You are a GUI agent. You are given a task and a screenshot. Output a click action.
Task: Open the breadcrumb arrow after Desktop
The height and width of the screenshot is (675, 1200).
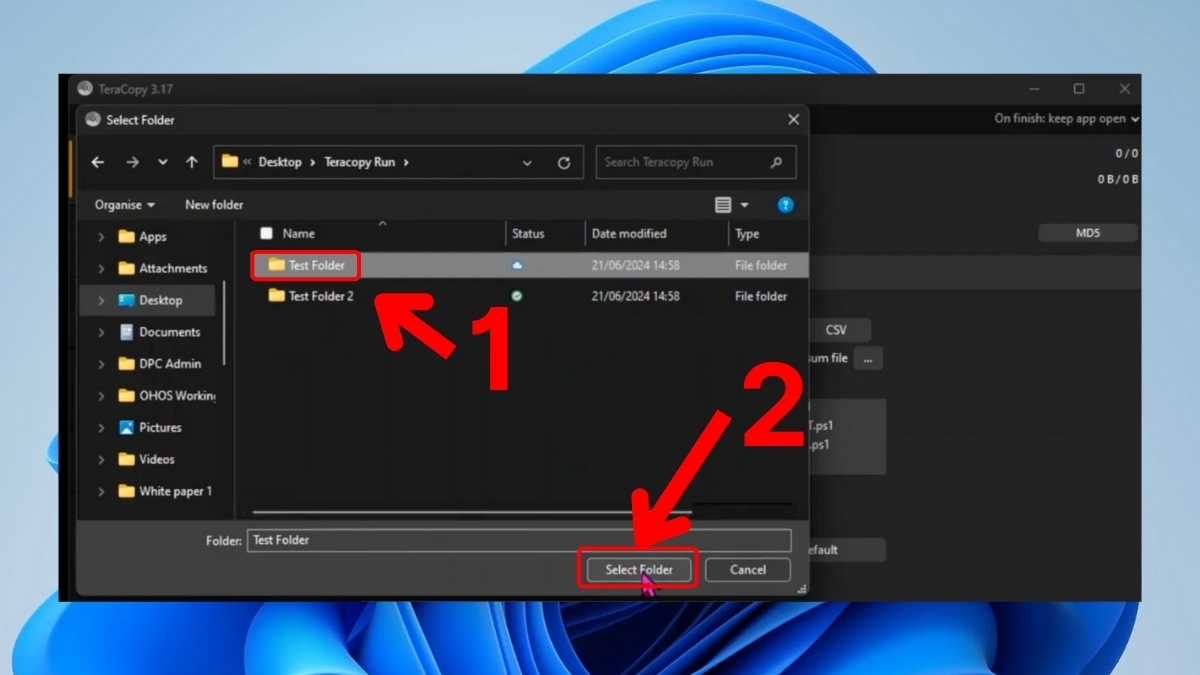pos(312,162)
